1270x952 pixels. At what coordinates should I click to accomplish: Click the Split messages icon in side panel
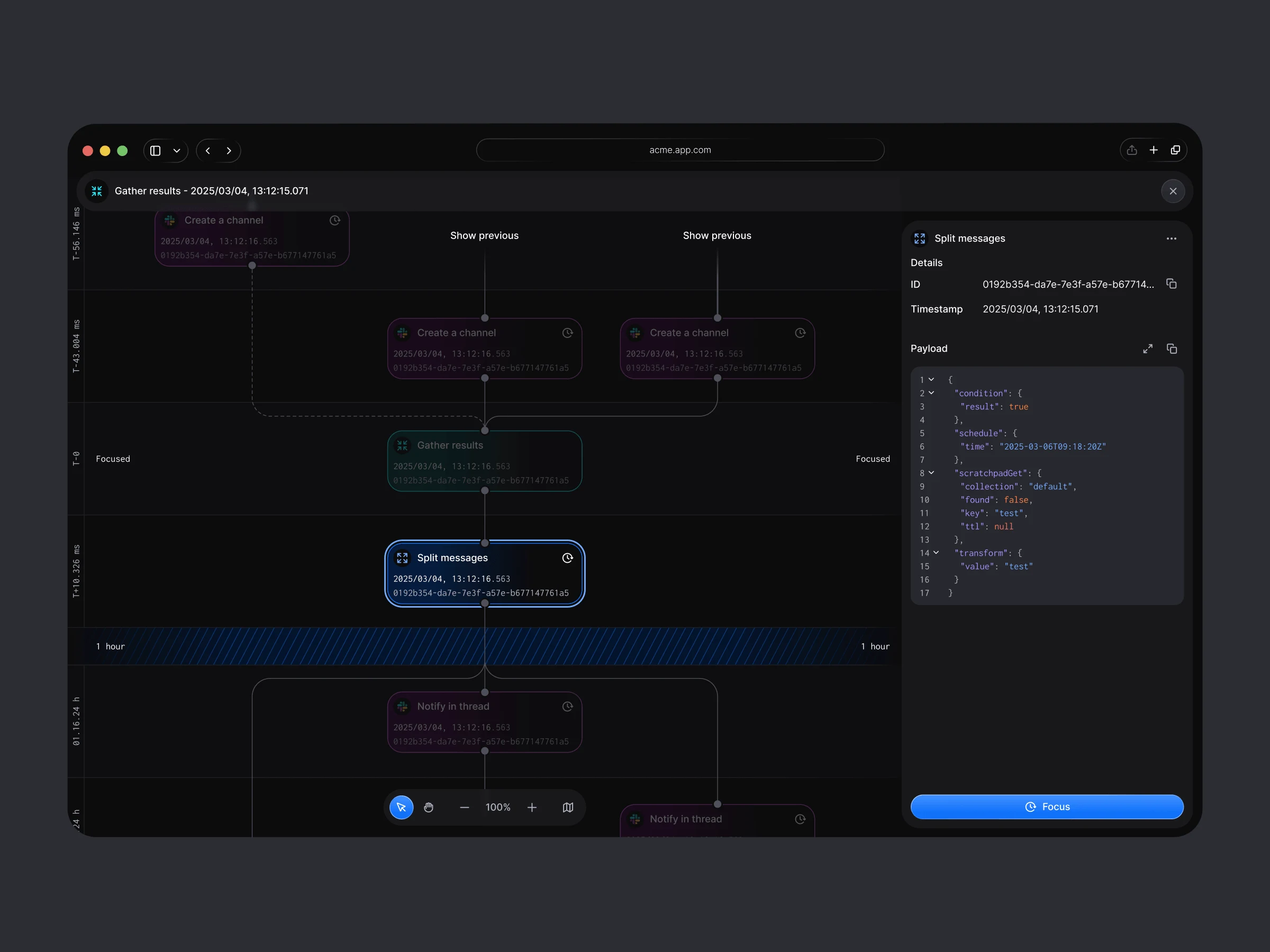click(x=920, y=239)
